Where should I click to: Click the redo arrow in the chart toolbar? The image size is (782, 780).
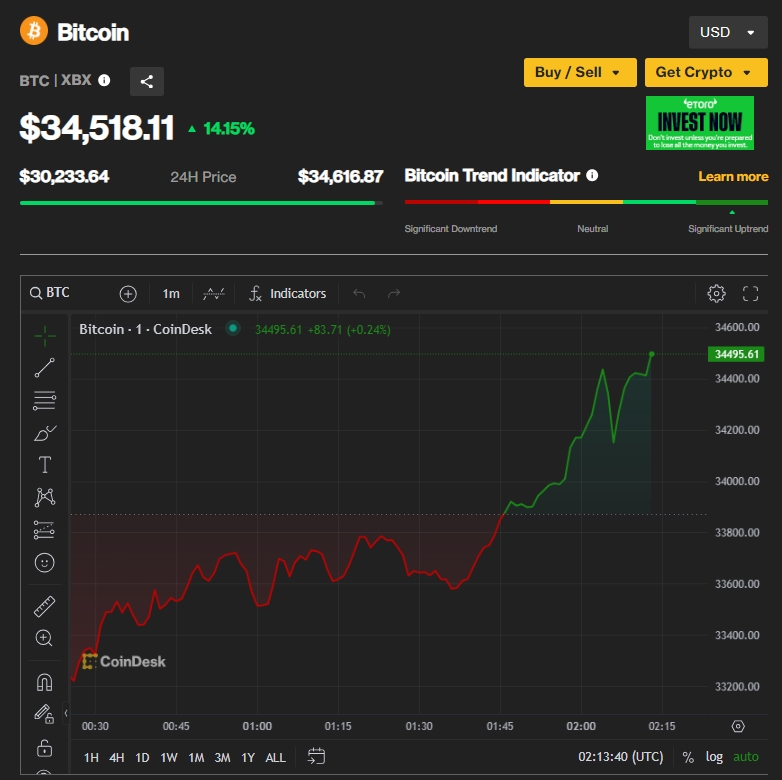tap(394, 293)
